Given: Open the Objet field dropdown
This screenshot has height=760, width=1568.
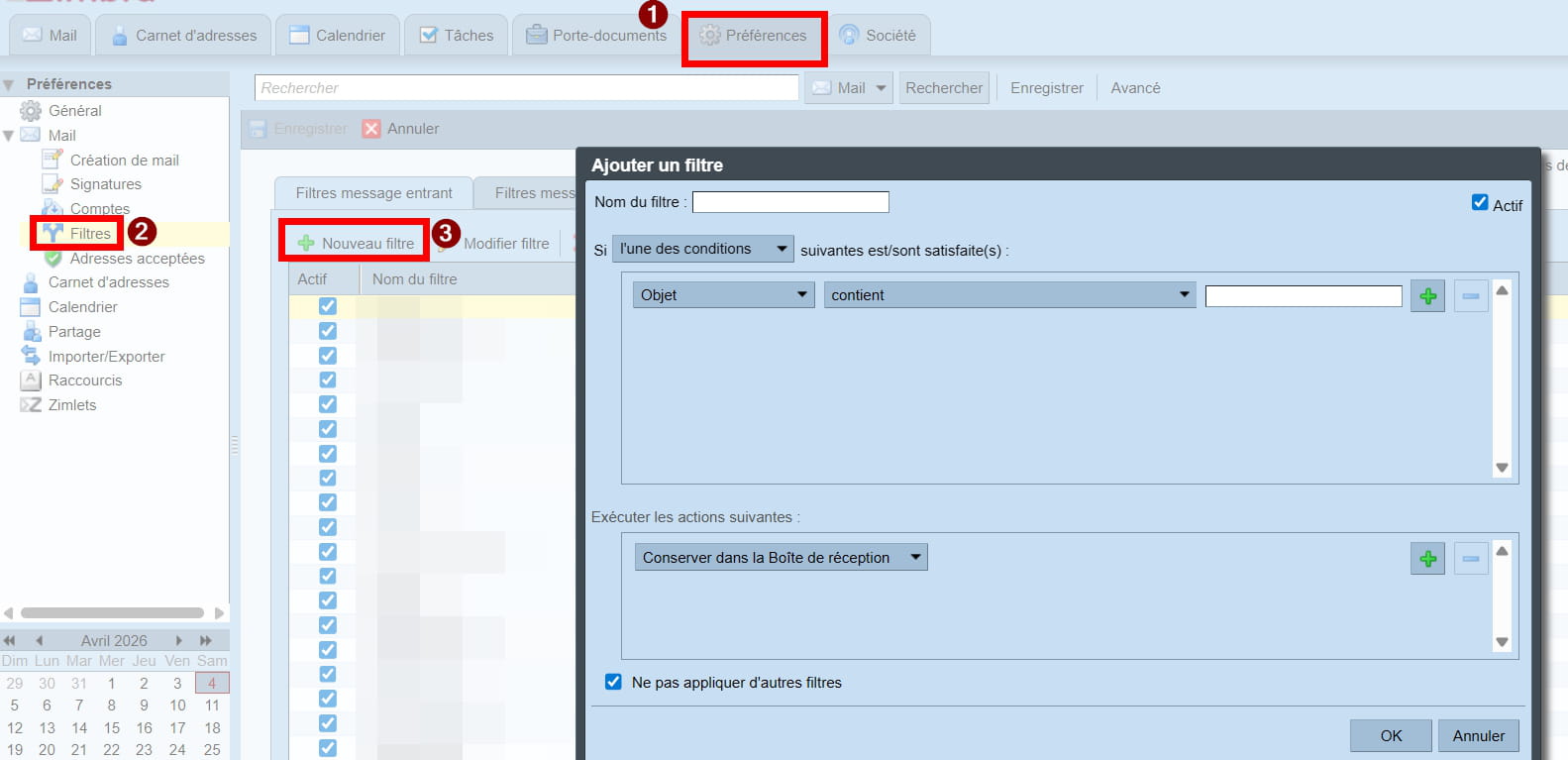Looking at the screenshot, I should pyautogui.click(x=723, y=295).
